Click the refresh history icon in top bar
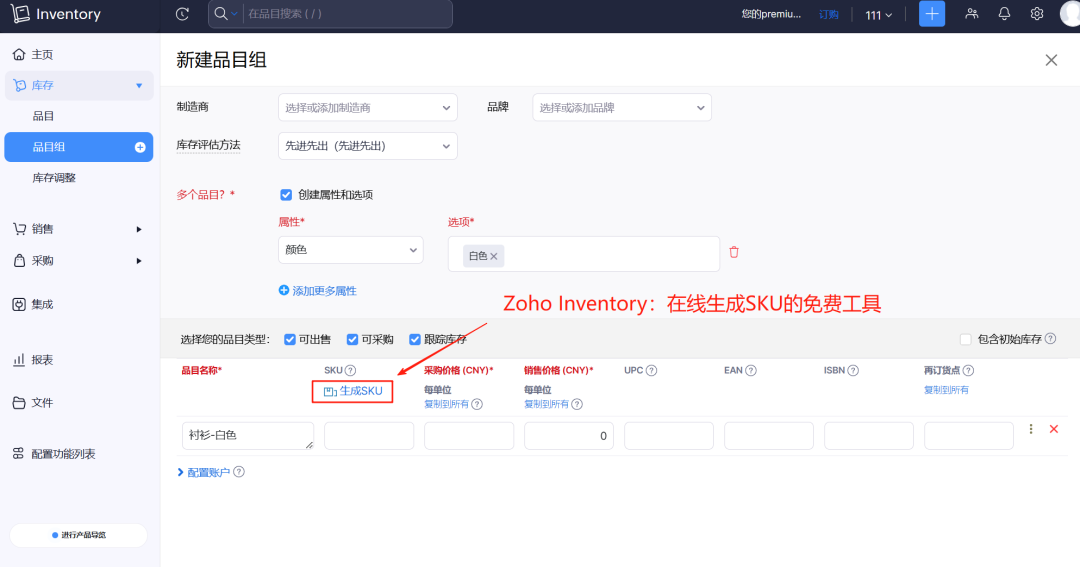 coord(183,14)
